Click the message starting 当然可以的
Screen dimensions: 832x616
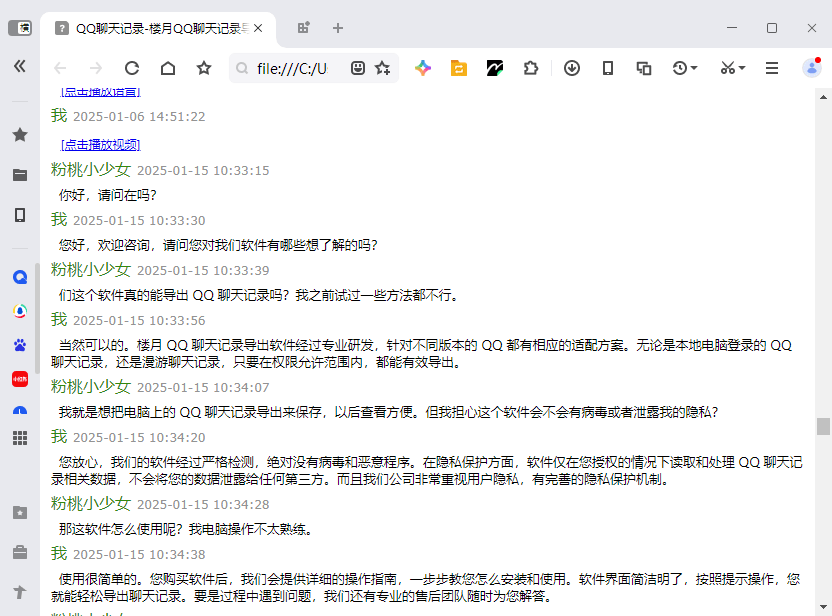coord(421,354)
